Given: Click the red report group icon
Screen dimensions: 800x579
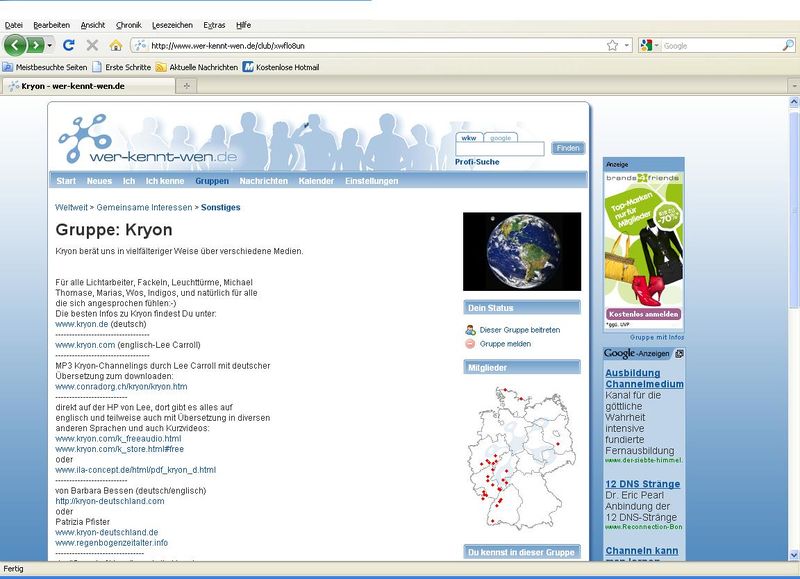Looking at the screenshot, I should point(470,344).
